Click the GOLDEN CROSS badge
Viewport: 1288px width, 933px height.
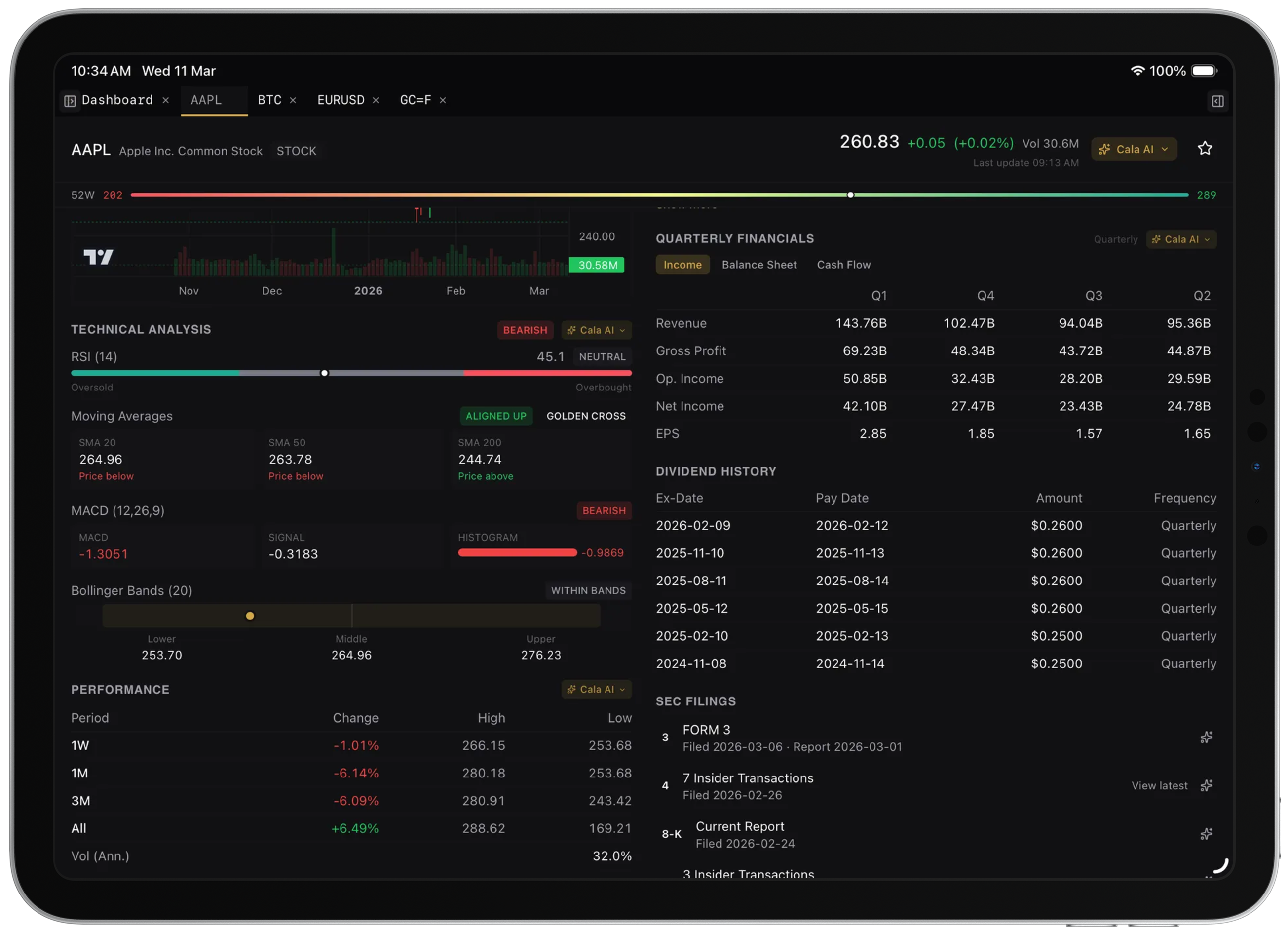(x=586, y=415)
